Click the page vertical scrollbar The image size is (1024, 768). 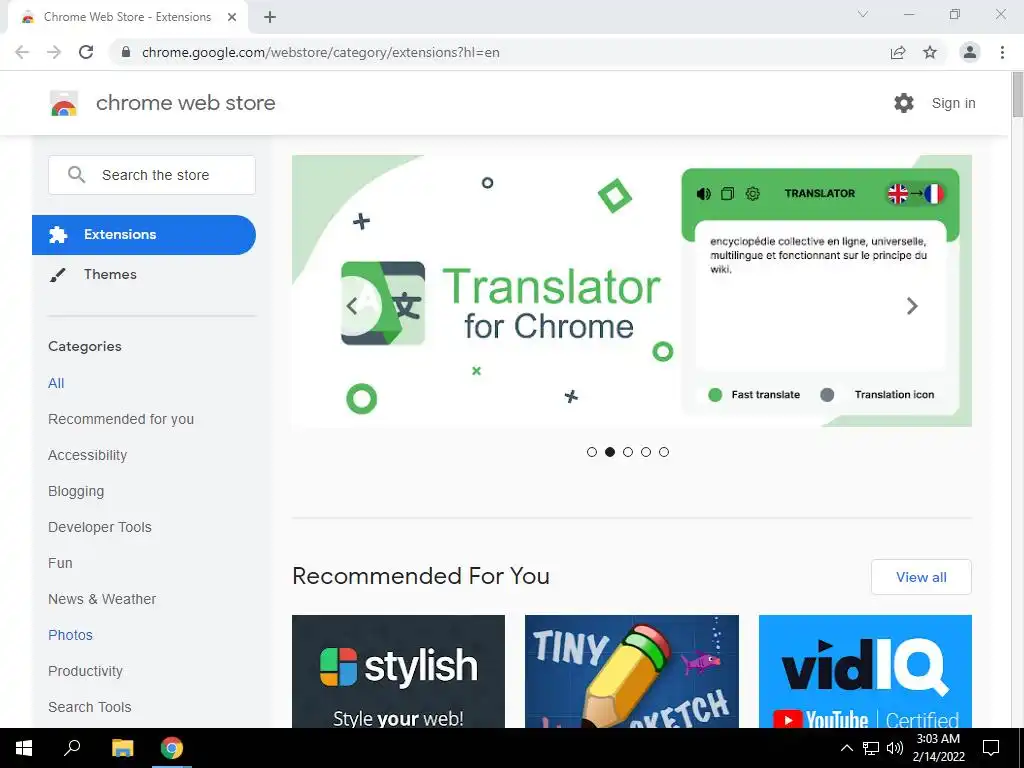(1017, 95)
